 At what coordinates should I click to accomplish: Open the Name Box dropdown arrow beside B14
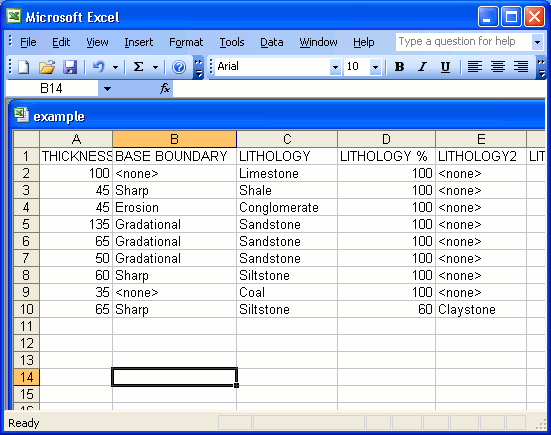(107, 89)
